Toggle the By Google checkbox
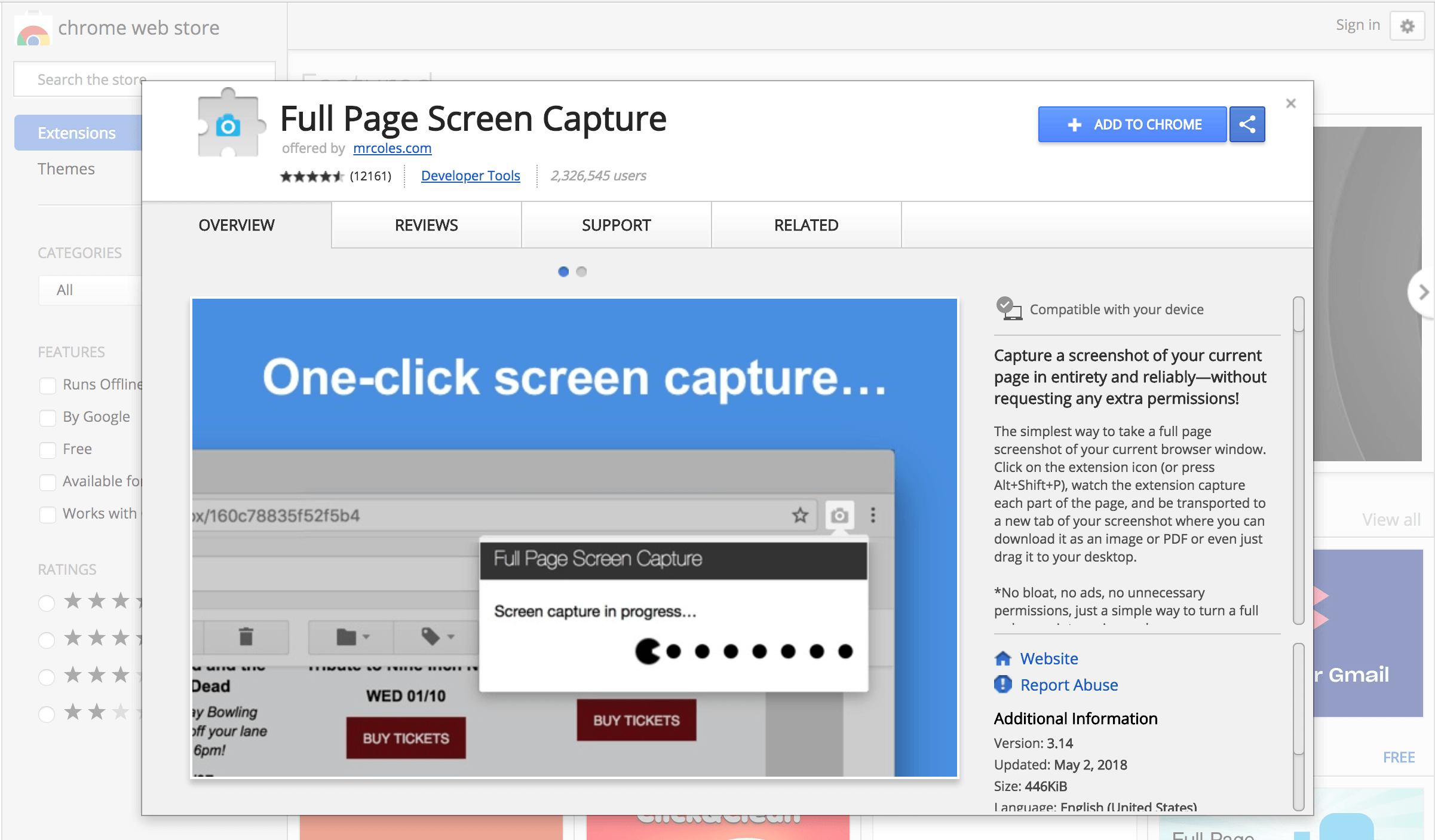 (x=47, y=418)
